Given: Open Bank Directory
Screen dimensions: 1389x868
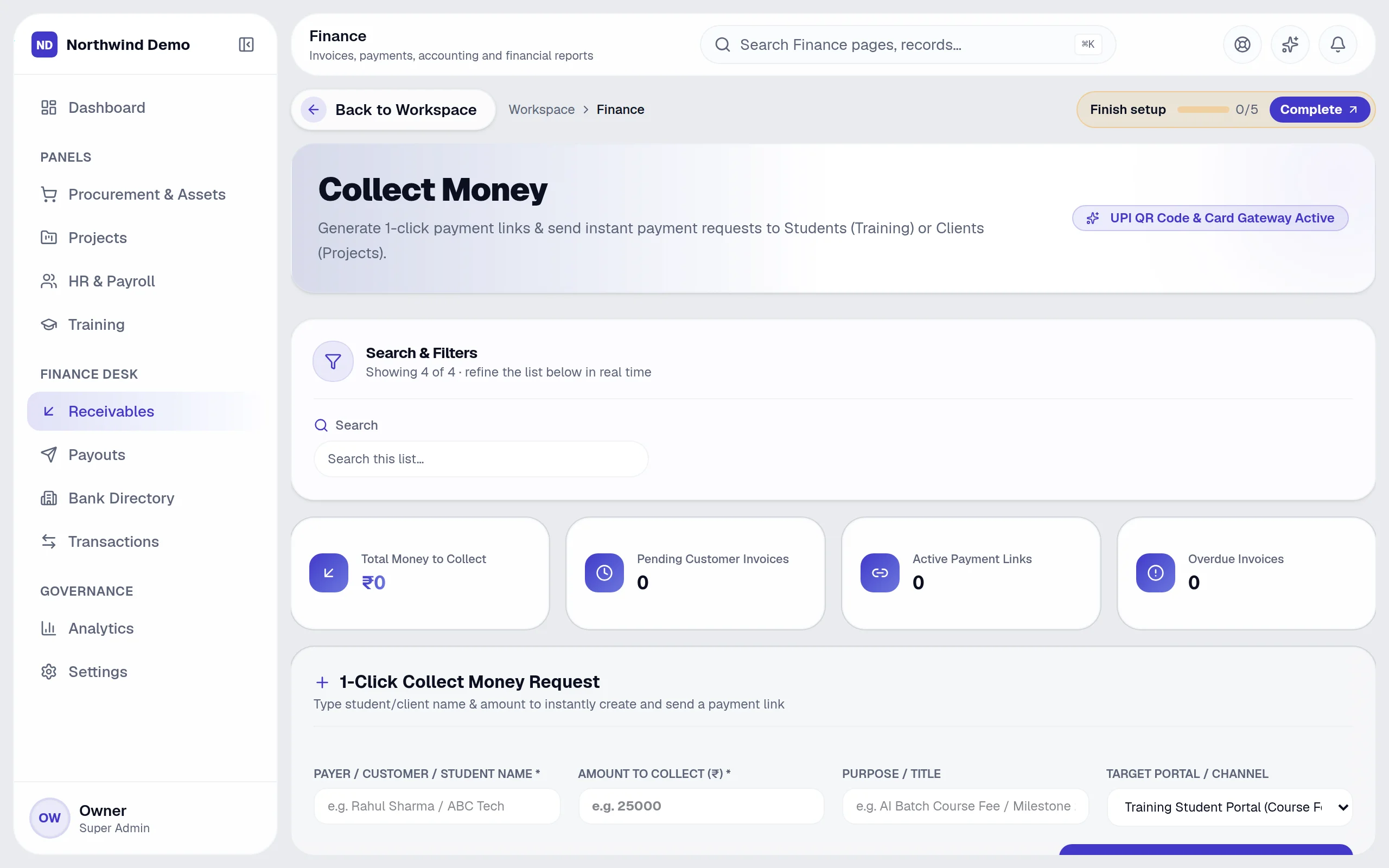Looking at the screenshot, I should point(145,499).
